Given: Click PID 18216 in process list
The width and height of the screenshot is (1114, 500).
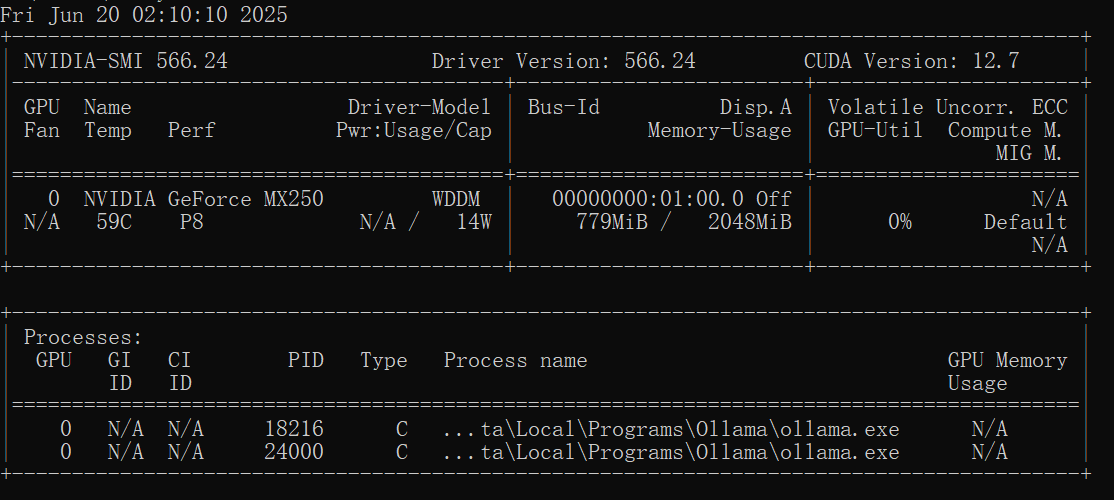Looking at the screenshot, I should coord(294,429).
